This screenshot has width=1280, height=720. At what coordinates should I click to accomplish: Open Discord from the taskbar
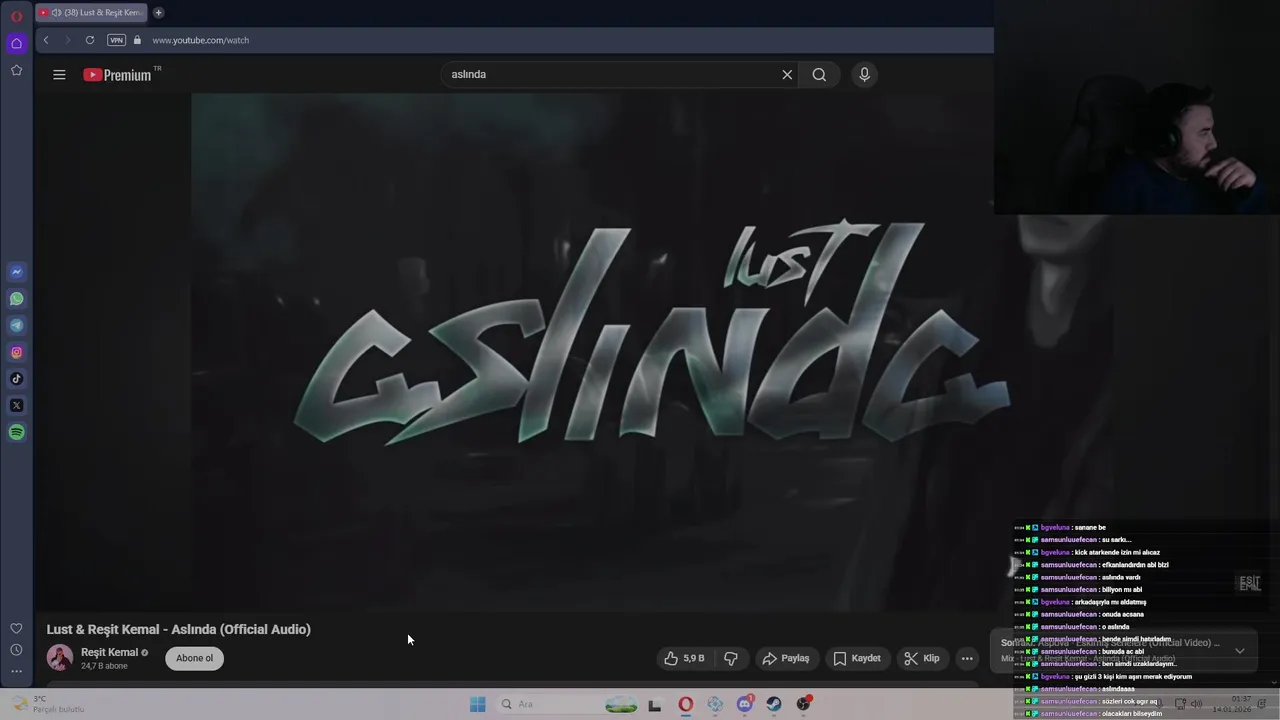744,705
